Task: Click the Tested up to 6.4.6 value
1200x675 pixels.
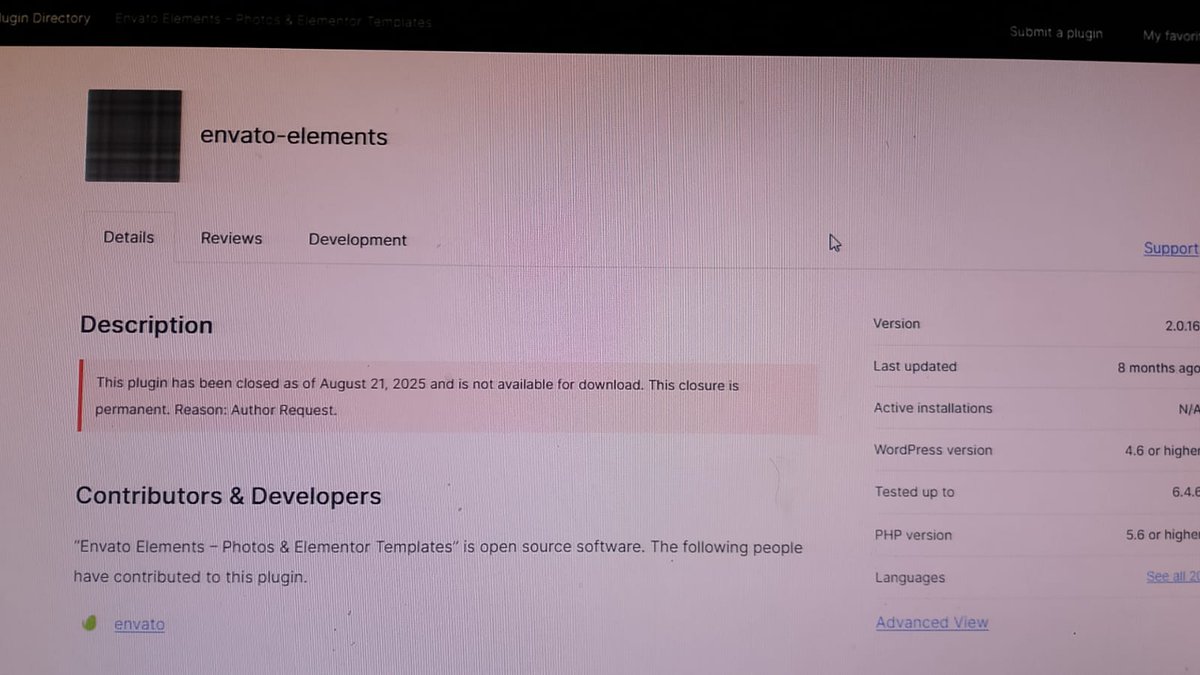Action: 1188,492
